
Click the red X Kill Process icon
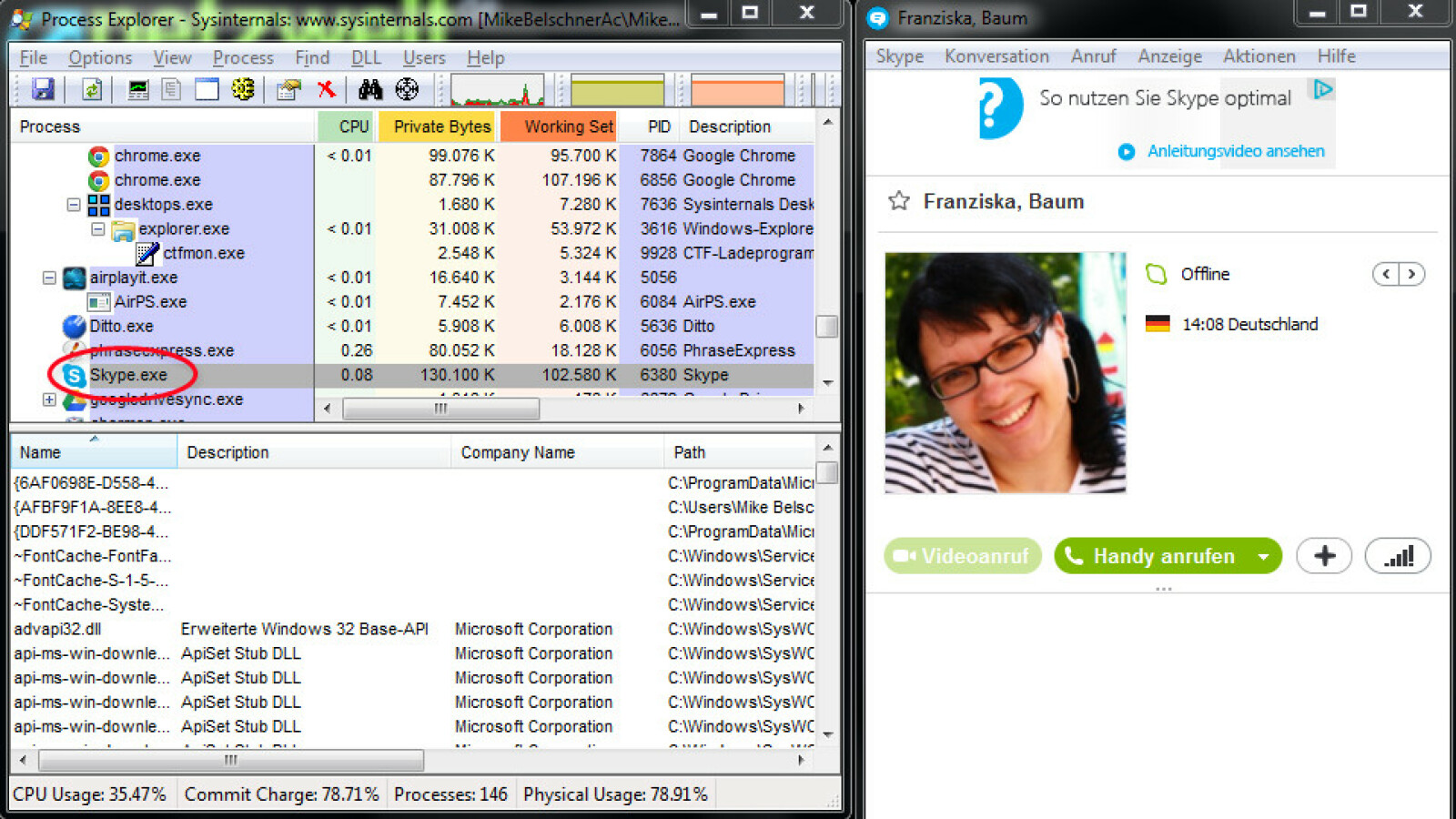pos(326,89)
